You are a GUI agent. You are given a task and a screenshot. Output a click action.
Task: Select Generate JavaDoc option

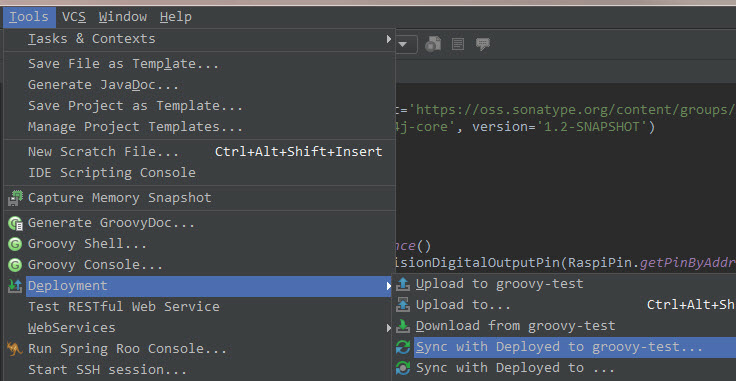click(199, 85)
